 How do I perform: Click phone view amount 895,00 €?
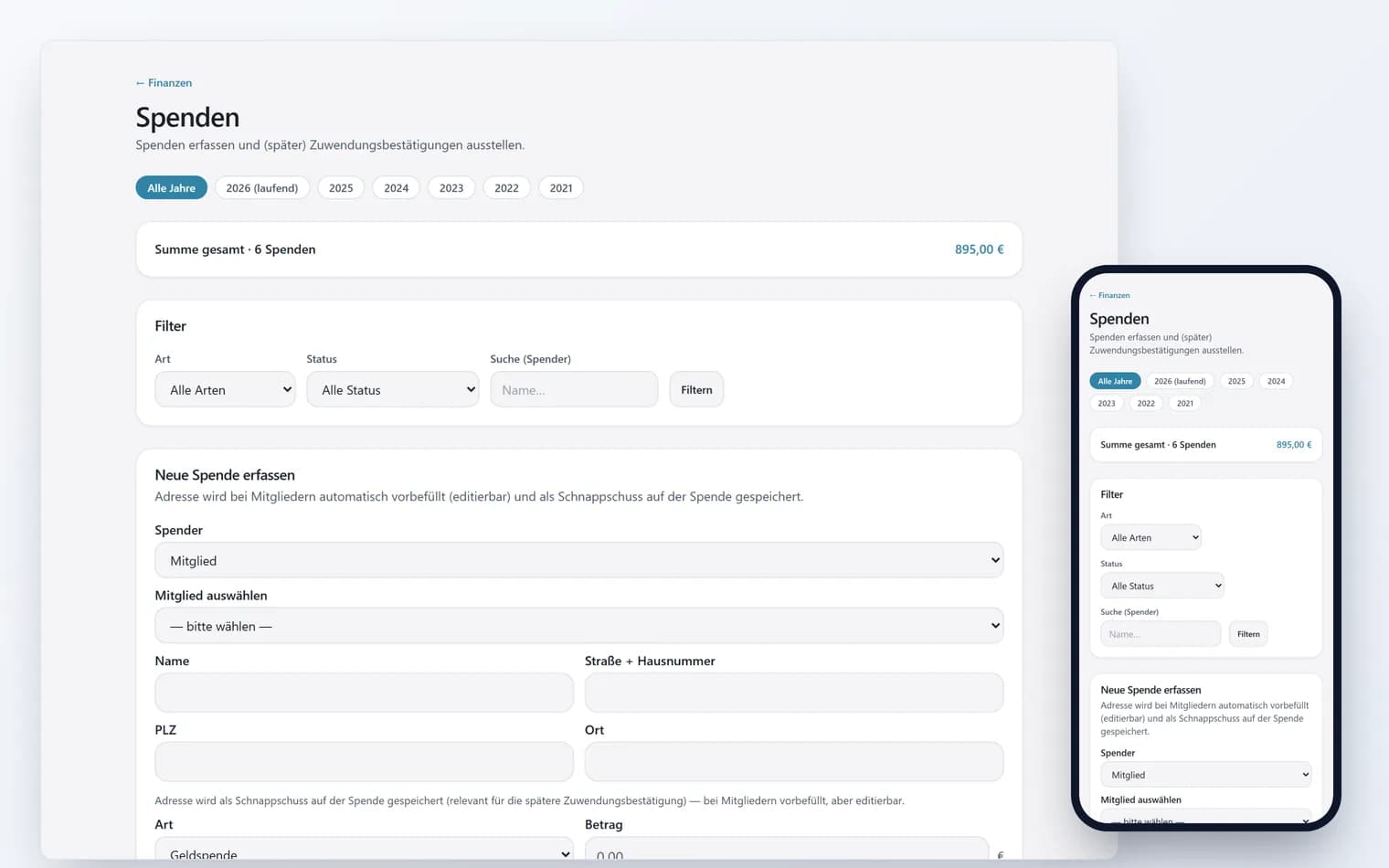[1294, 445]
